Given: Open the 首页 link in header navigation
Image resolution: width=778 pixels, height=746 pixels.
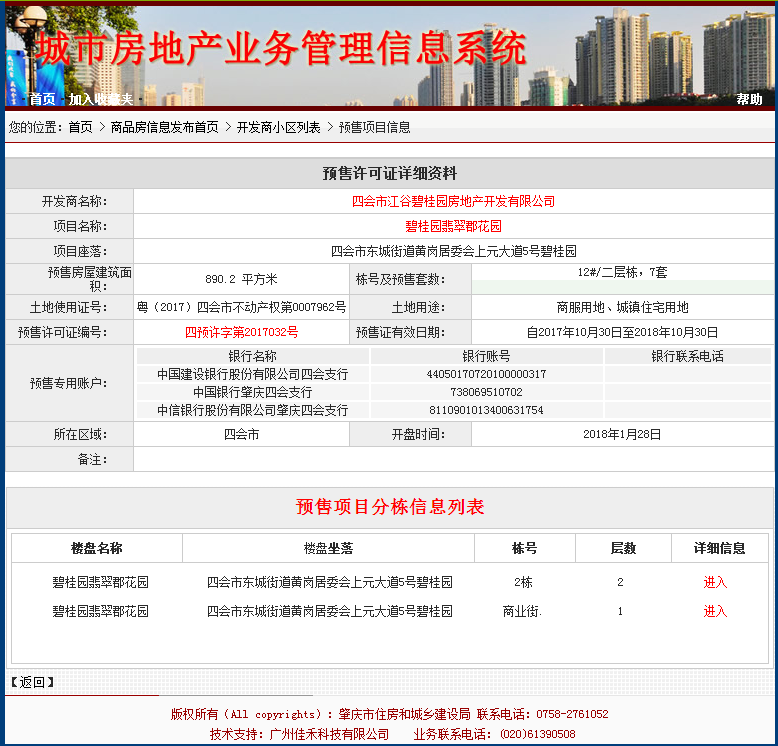Looking at the screenshot, I should click(x=42, y=99).
